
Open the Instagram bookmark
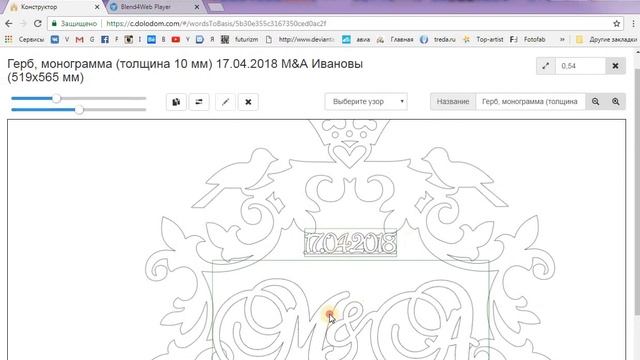129,40
